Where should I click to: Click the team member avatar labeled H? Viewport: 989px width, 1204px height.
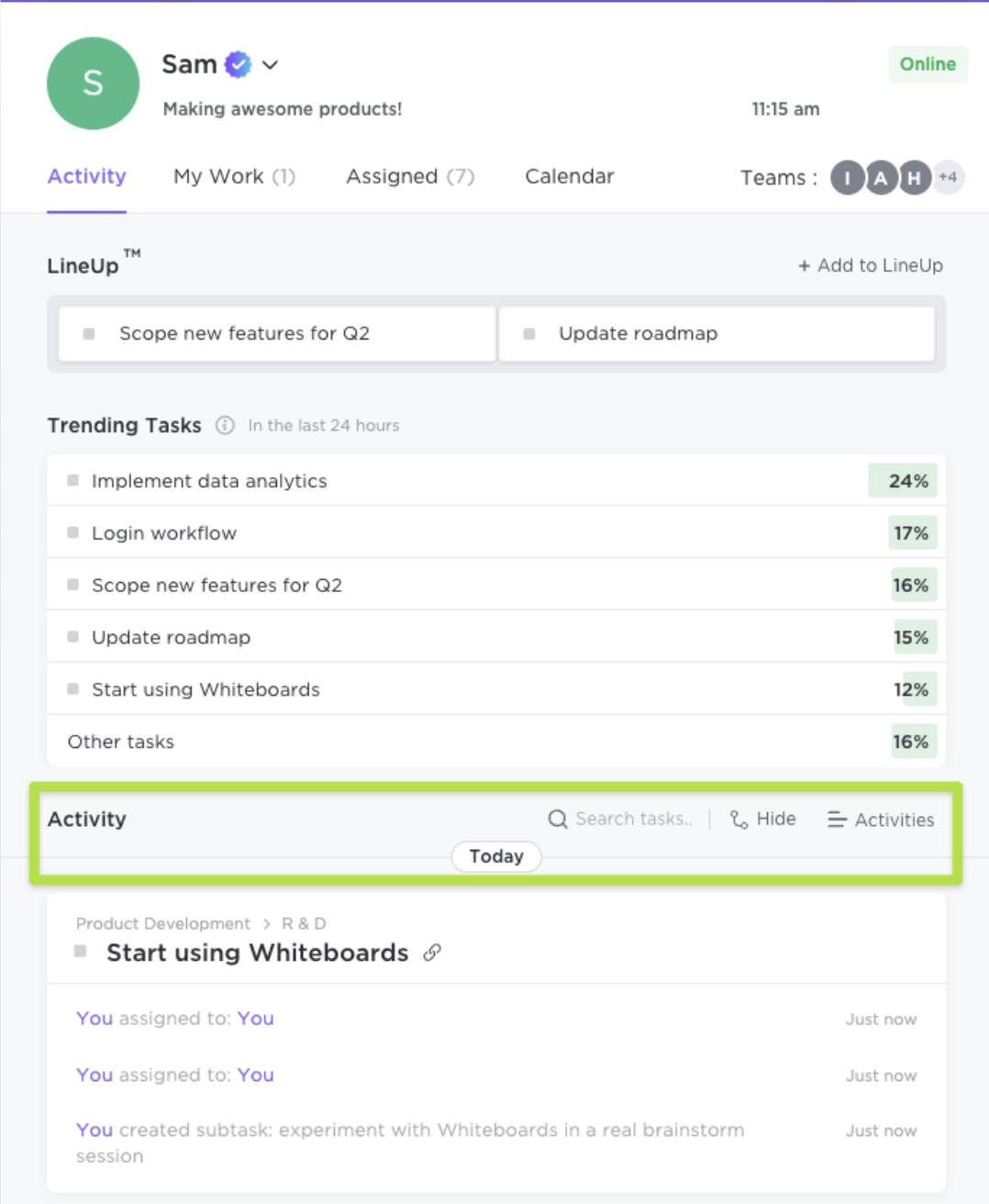click(x=914, y=178)
